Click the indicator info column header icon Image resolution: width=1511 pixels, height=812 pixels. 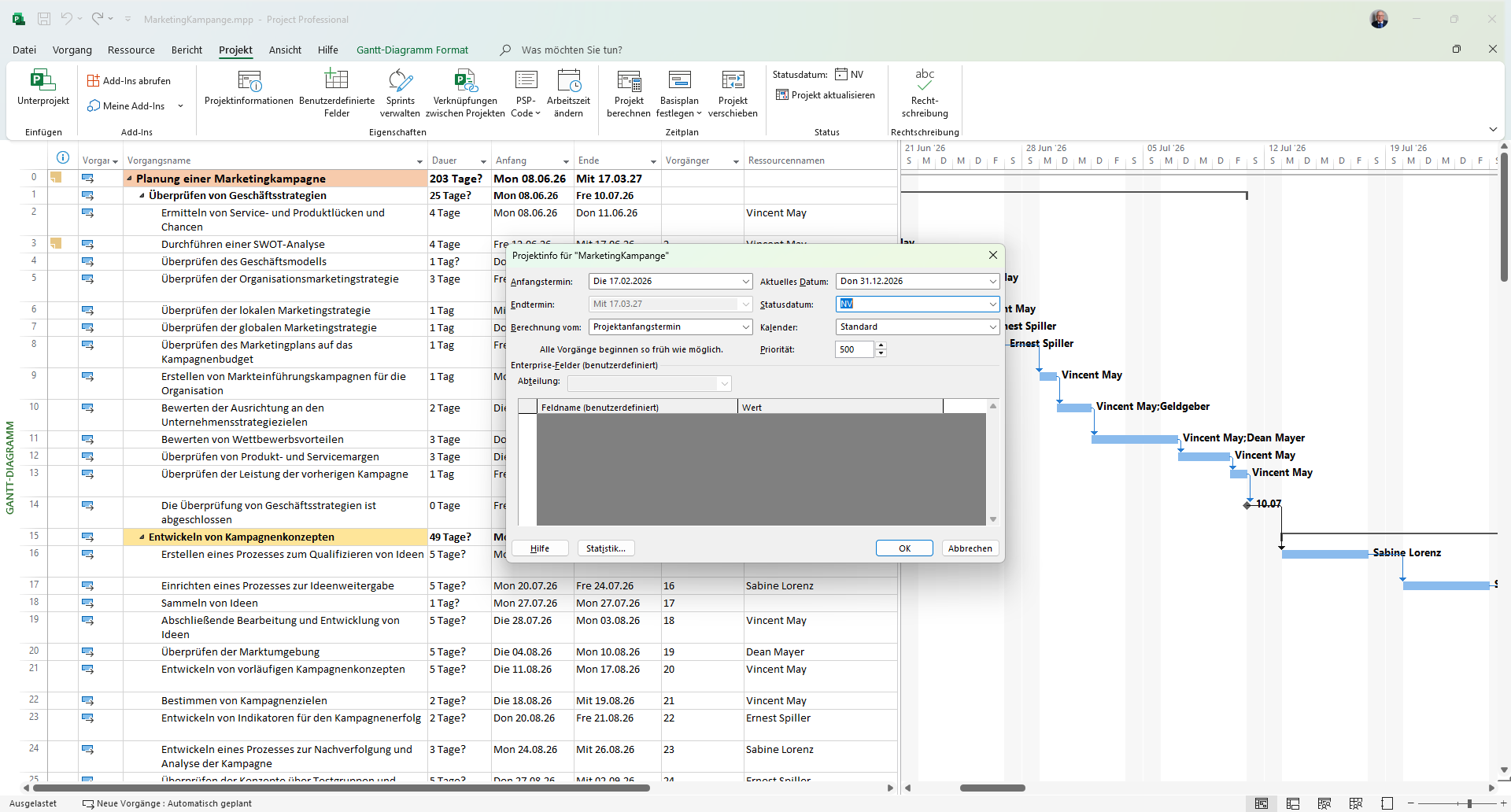[x=63, y=157]
